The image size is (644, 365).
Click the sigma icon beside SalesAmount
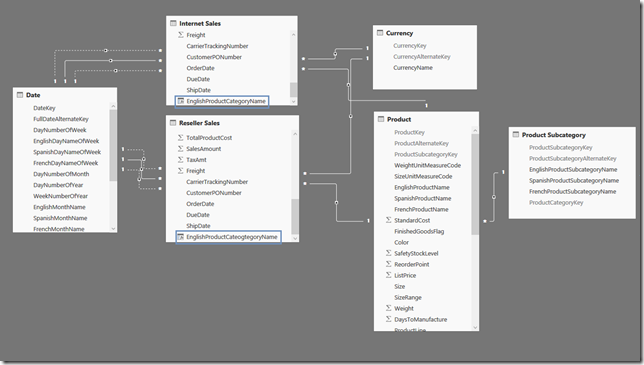pos(180,149)
